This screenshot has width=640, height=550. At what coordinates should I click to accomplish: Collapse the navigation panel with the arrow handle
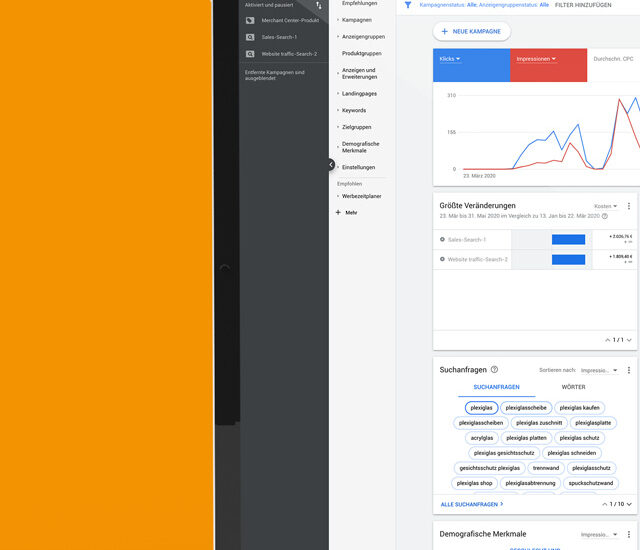pos(331,164)
